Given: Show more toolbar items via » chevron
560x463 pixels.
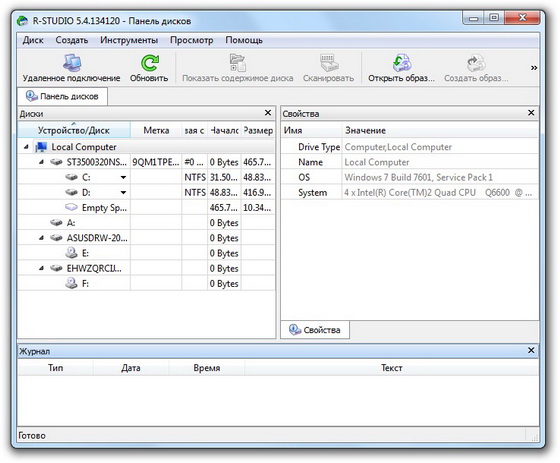Looking at the screenshot, I should coord(534,68).
